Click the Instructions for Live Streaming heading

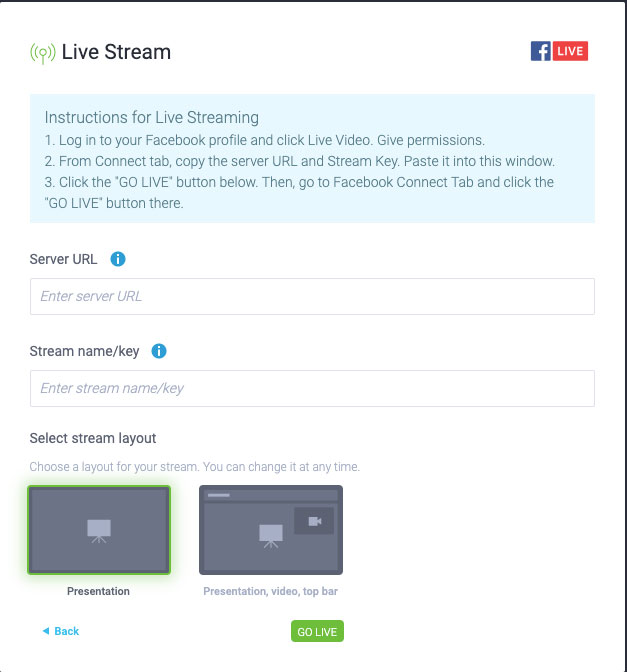(x=152, y=117)
